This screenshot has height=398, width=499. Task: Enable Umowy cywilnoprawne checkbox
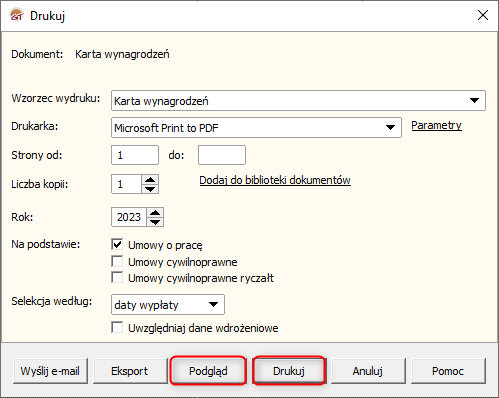pos(117,261)
